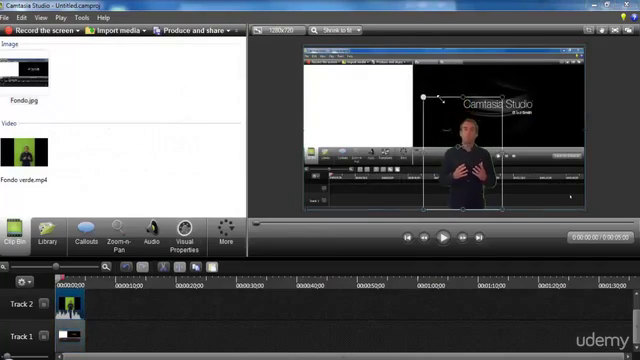Toggle the lock for Track 2
Screen dimensions: 640x360
[44, 304]
